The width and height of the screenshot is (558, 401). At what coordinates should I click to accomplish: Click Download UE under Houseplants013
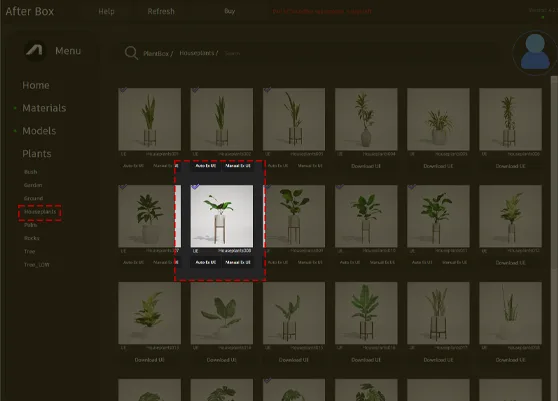[x=149, y=360]
